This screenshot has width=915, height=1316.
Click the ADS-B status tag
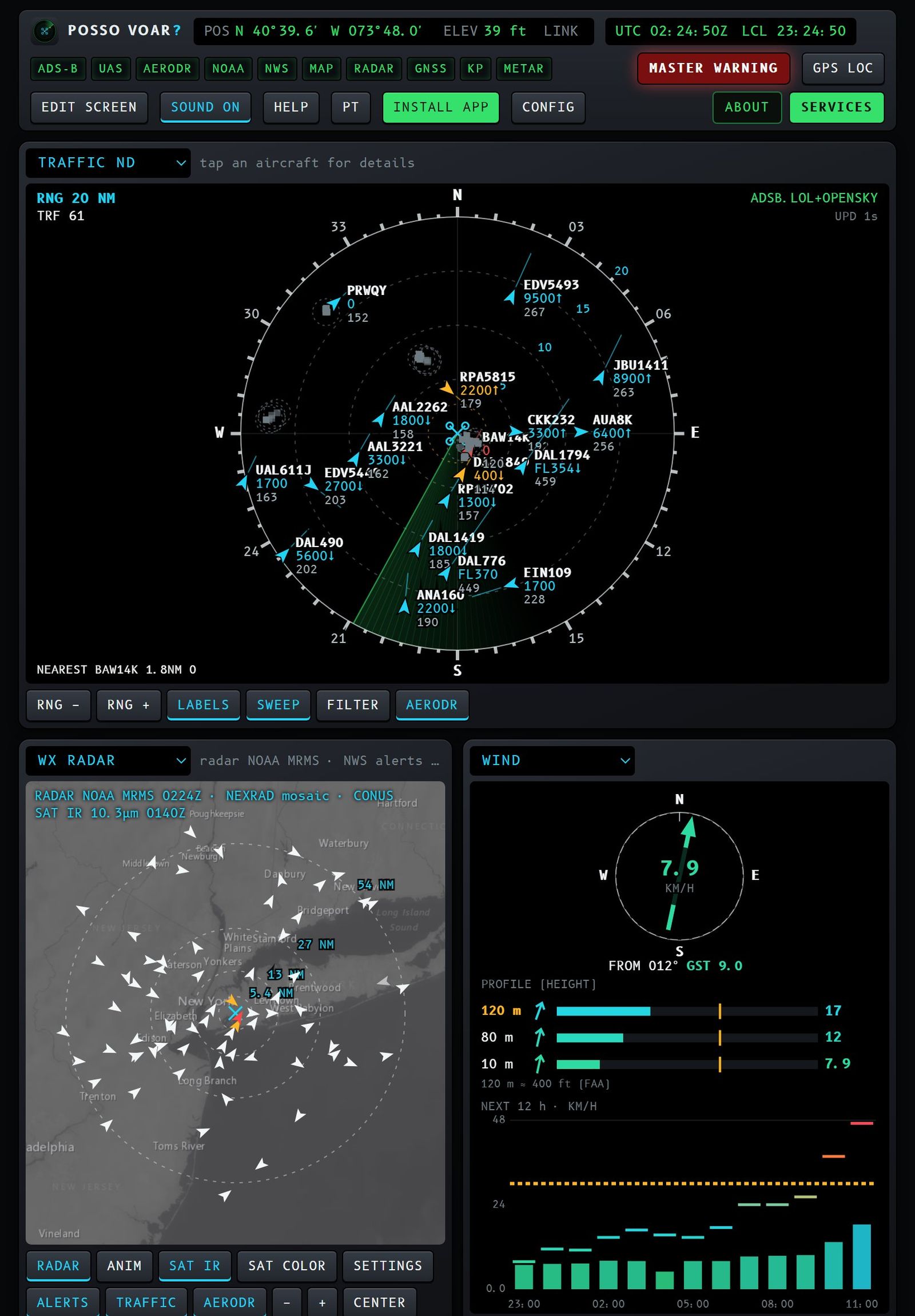[58, 69]
